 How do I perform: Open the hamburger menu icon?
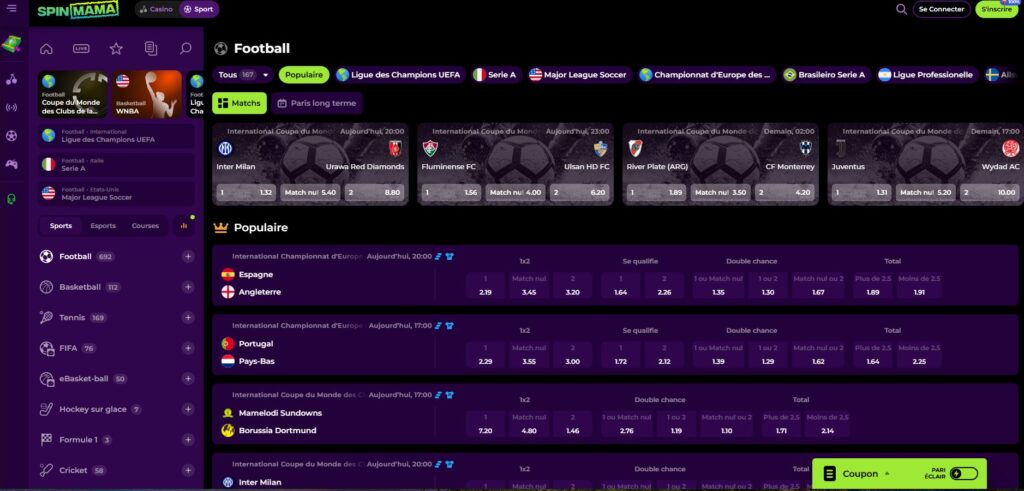[12, 8]
